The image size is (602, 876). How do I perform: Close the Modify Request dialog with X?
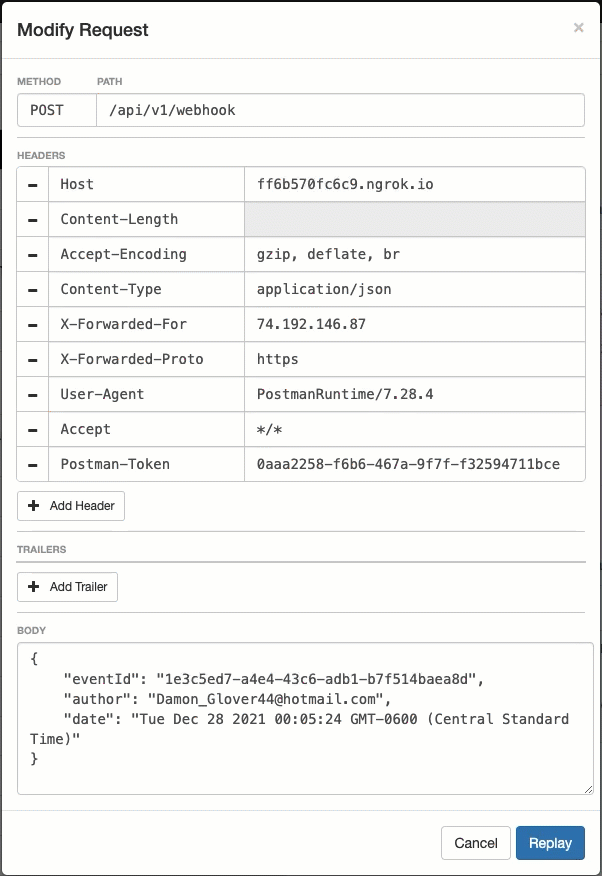(578, 28)
